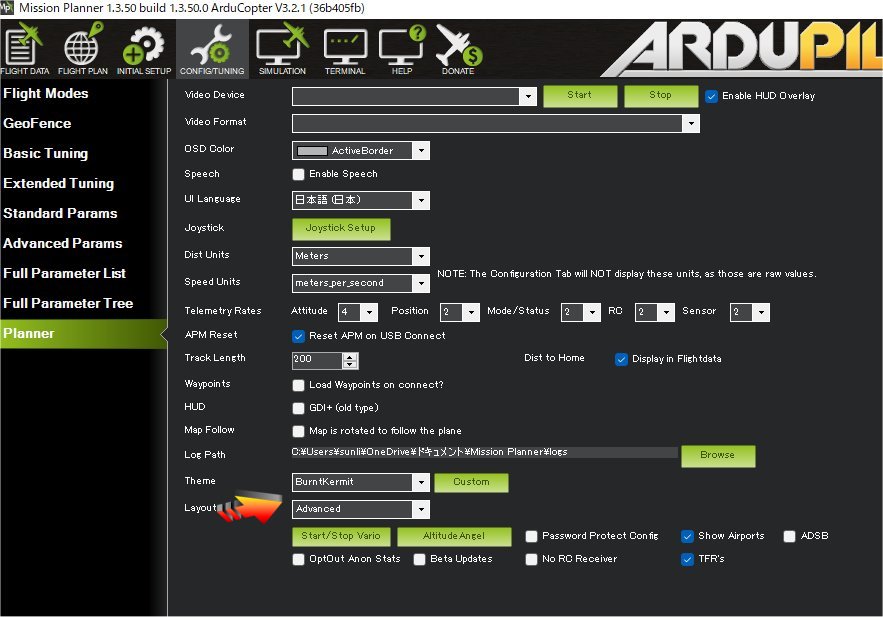
Task: Increase Track Length with up arrow
Action: pos(350,356)
